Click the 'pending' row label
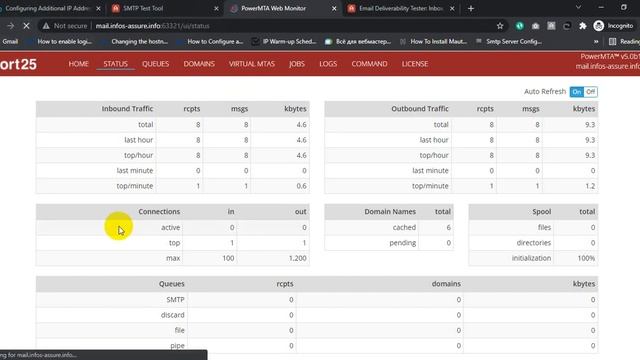This screenshot has width=640, height=360. pos(402,243)
